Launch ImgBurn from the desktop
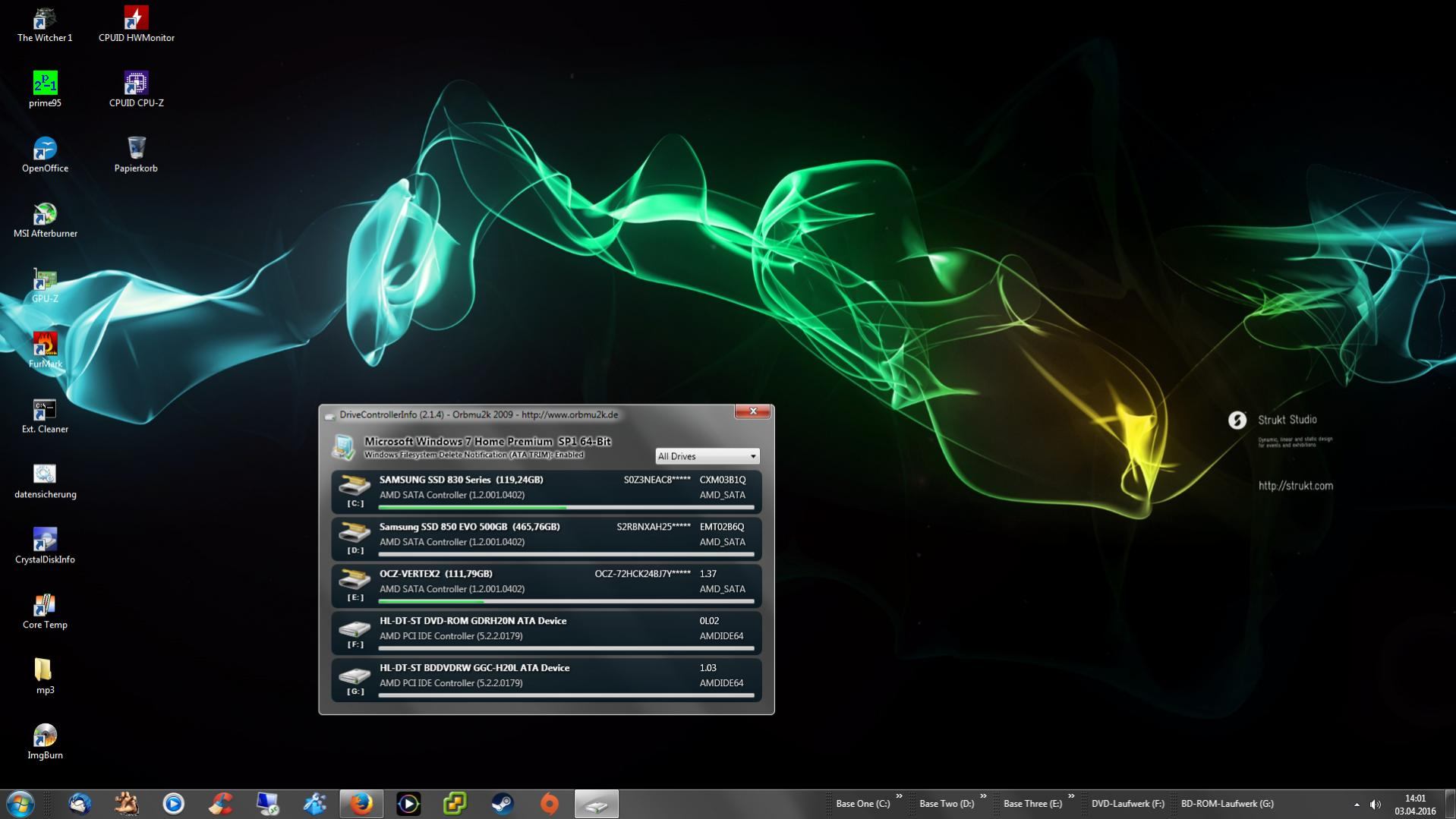1456x819 pixels. 45,742
